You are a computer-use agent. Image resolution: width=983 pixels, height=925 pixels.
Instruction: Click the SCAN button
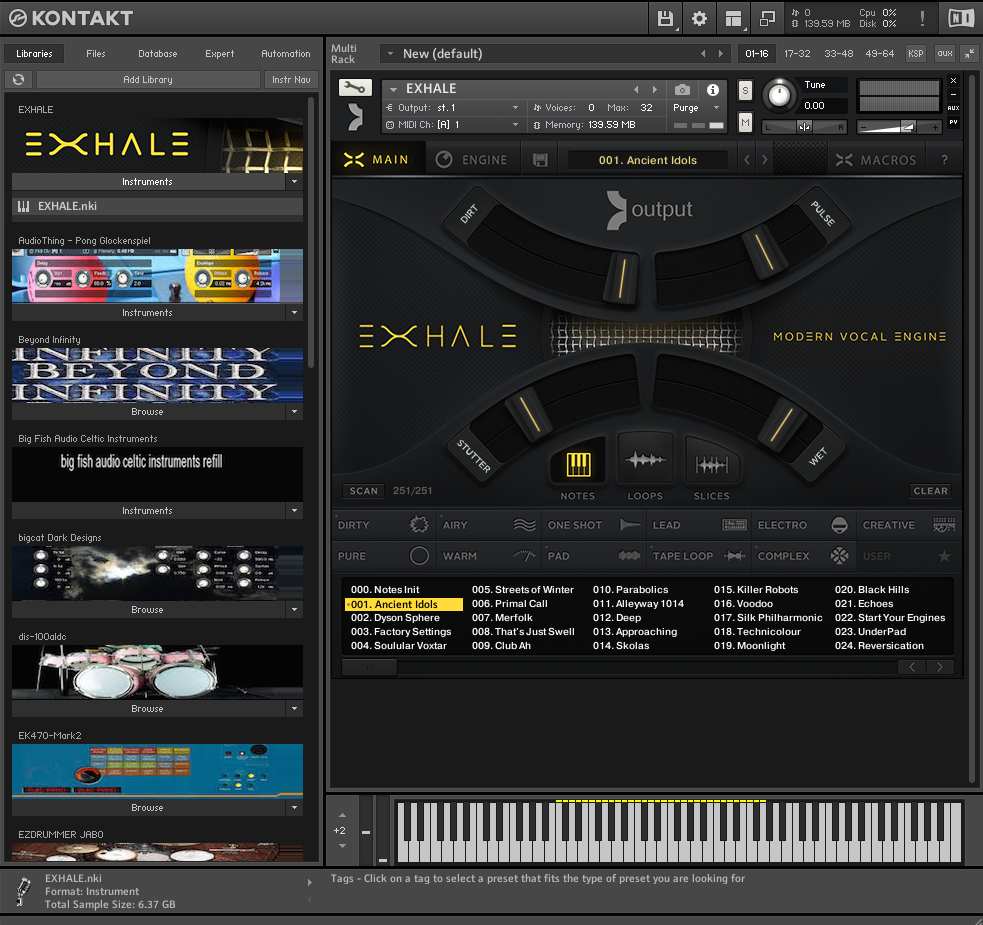(364, 490)
